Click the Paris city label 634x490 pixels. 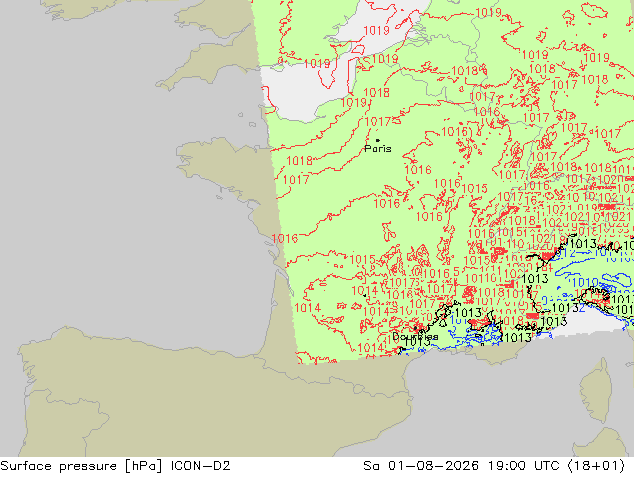click(378, 149)
